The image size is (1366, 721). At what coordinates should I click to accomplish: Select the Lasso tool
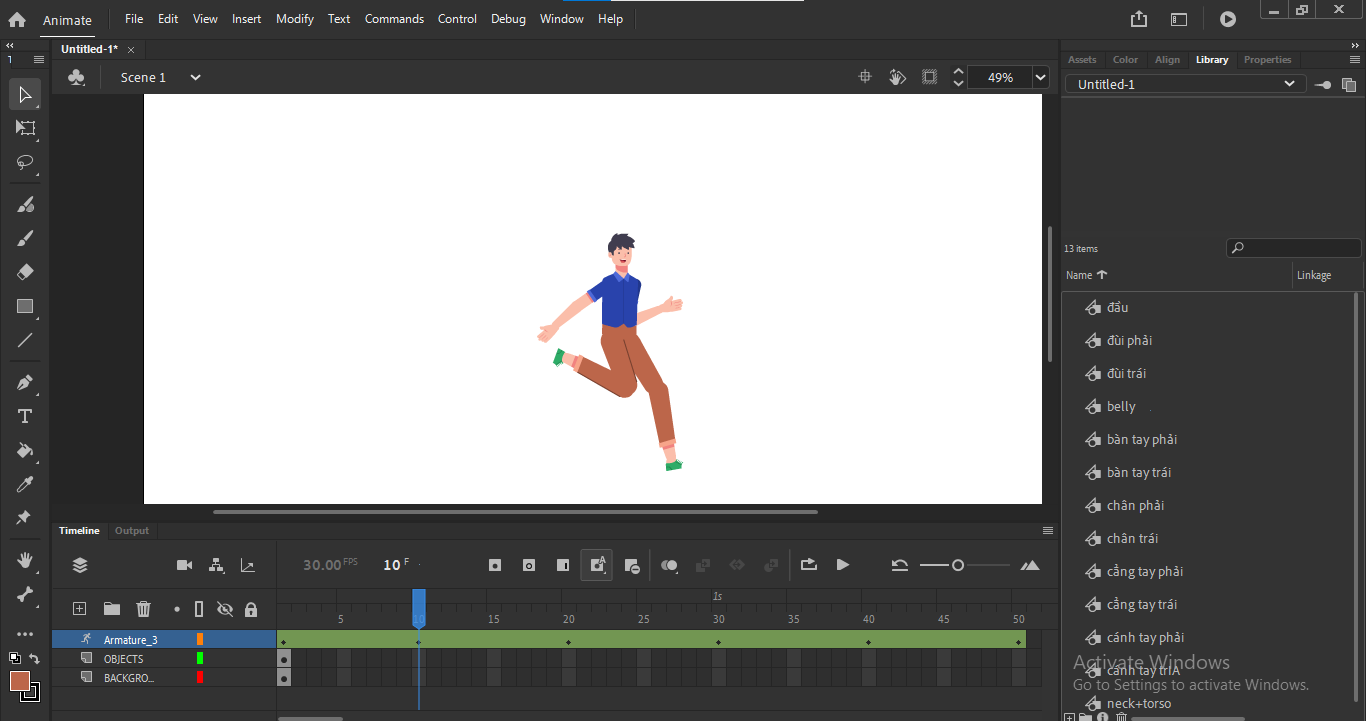click(x=25, y=162)
